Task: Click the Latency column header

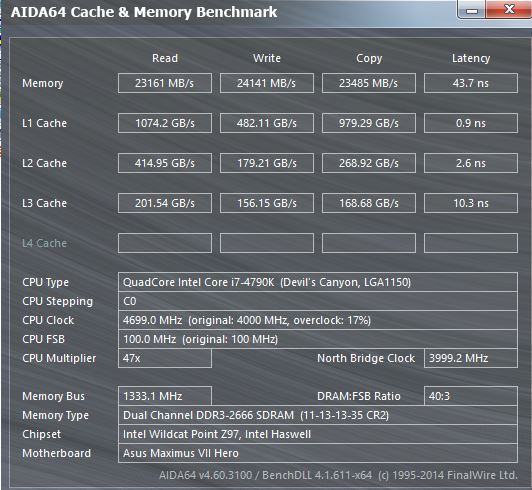Action: click(471, 58)
